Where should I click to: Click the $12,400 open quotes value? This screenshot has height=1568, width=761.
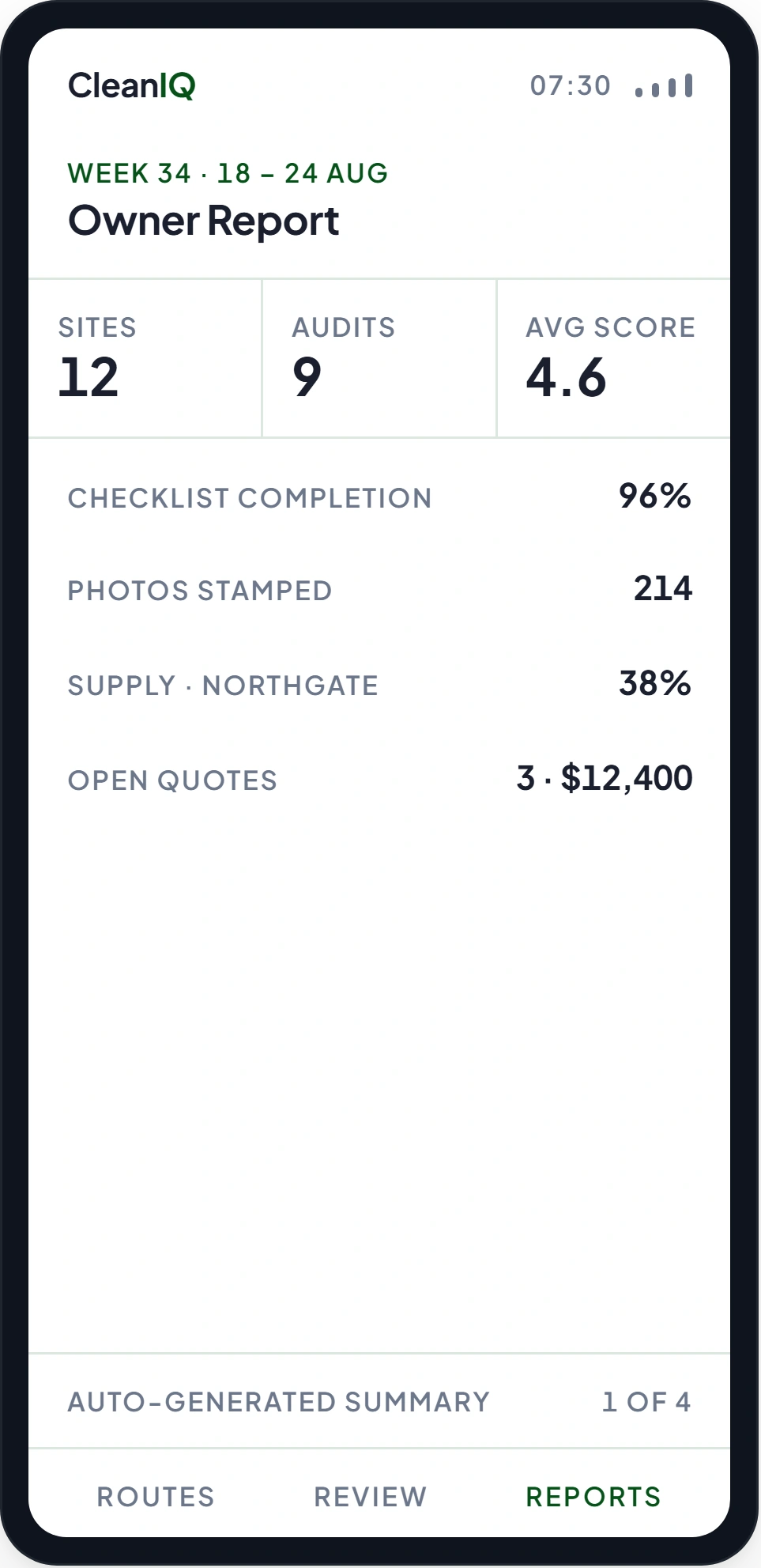627,778
